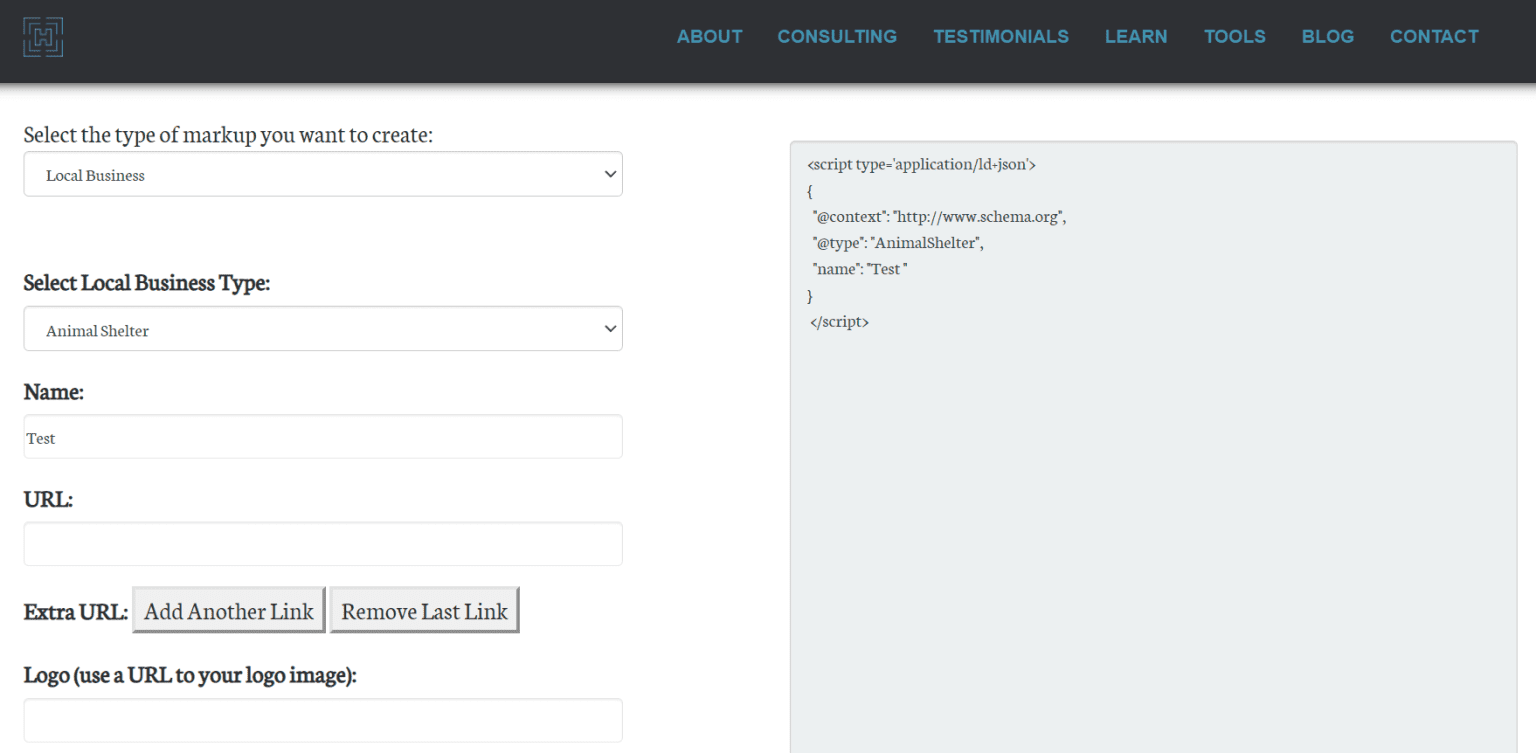Image resolution: width=1536 pixels, height=753 pixels.
Task: Click the logo URL input field
Action: (322, 719)
